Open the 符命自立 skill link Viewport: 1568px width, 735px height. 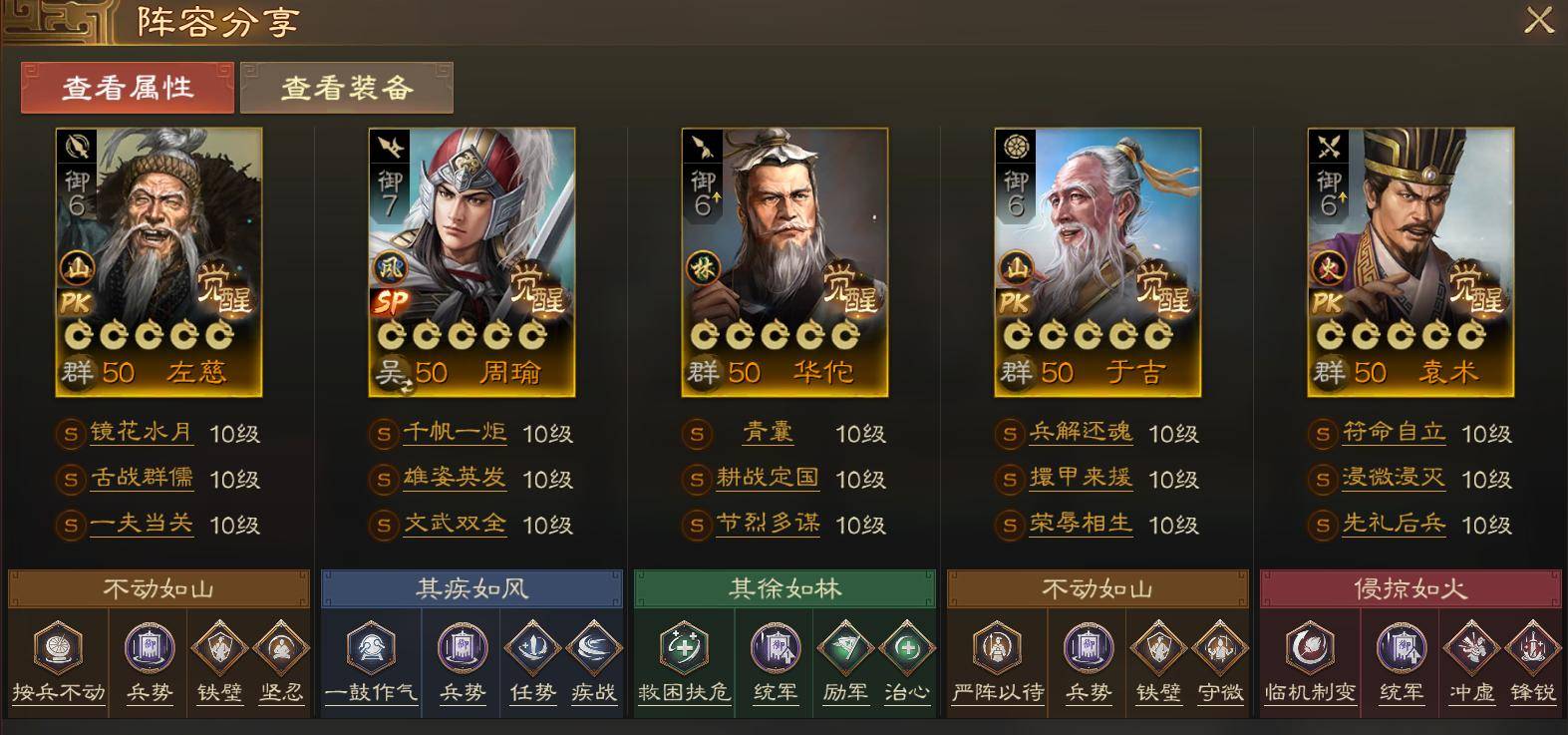1394,433
